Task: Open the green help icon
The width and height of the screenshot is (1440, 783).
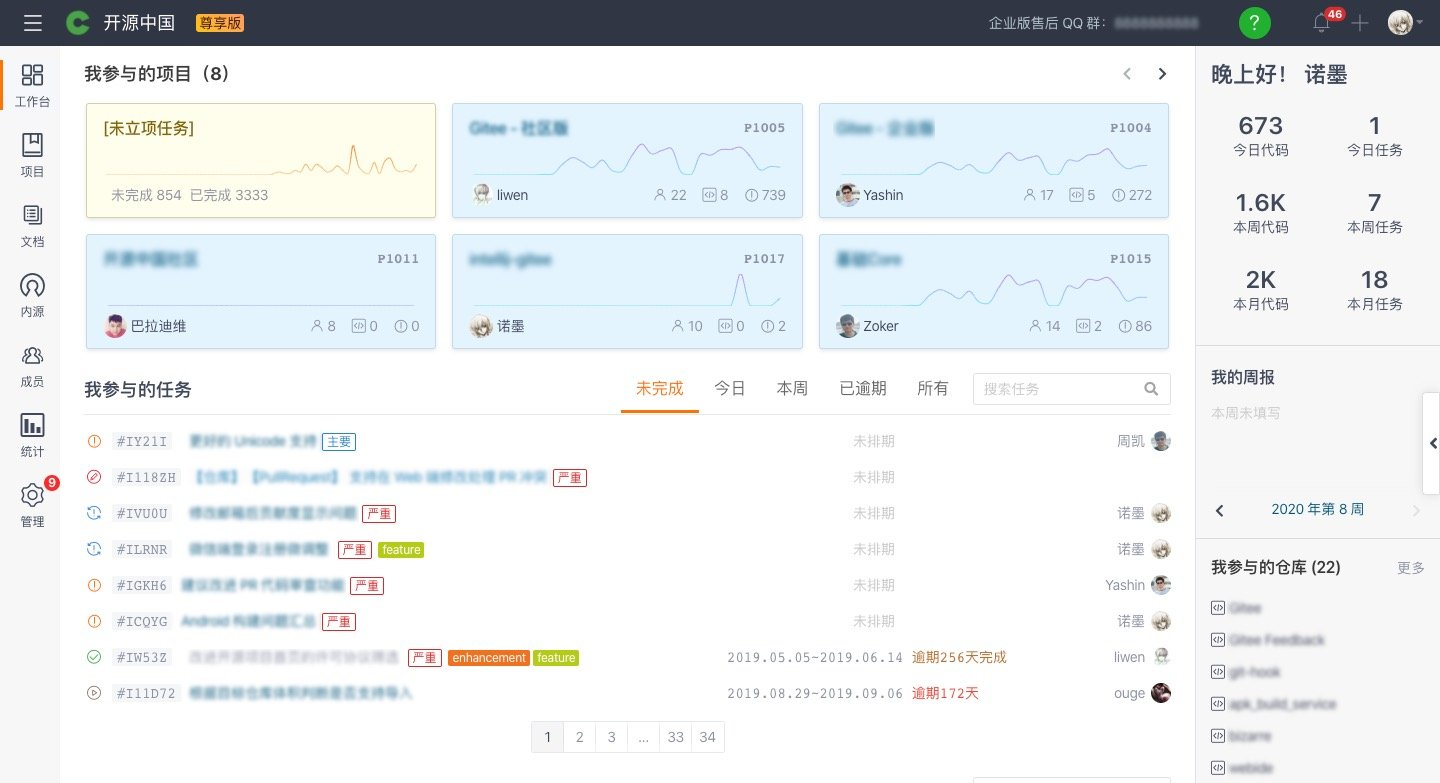Action: click(1254, 22)
